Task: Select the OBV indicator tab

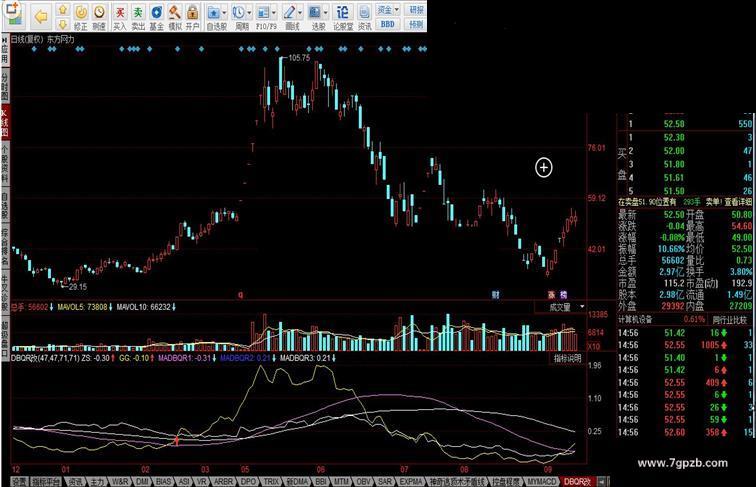Action: tap(363, 482)
